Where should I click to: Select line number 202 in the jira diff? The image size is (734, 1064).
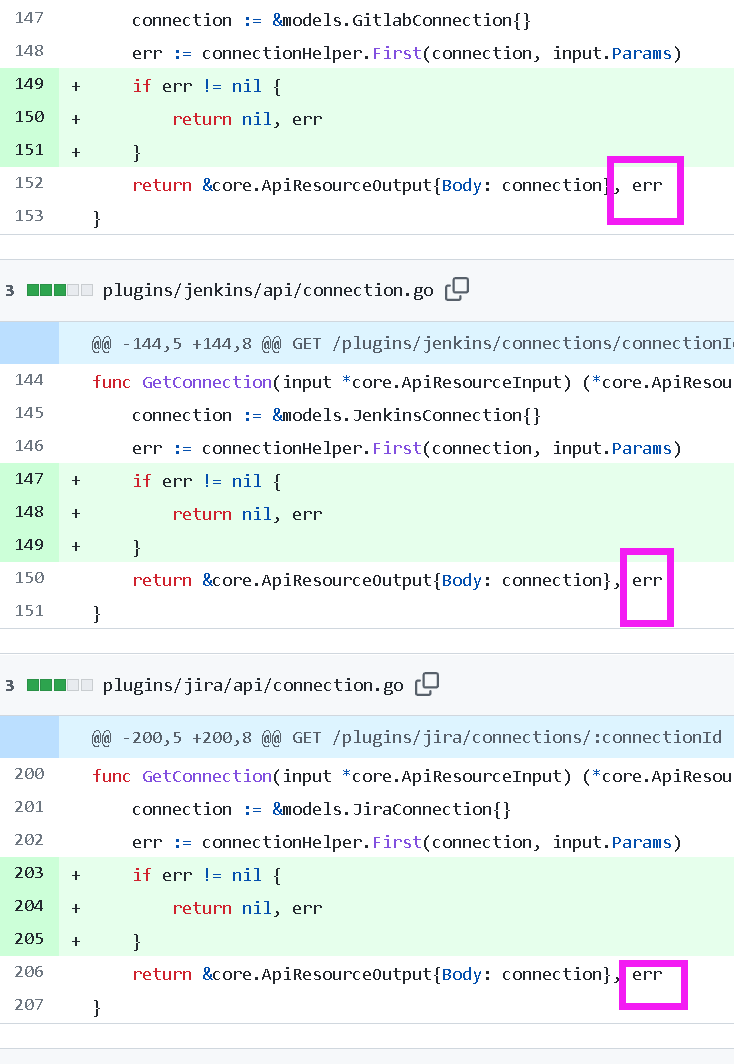[x=29, y=840]
